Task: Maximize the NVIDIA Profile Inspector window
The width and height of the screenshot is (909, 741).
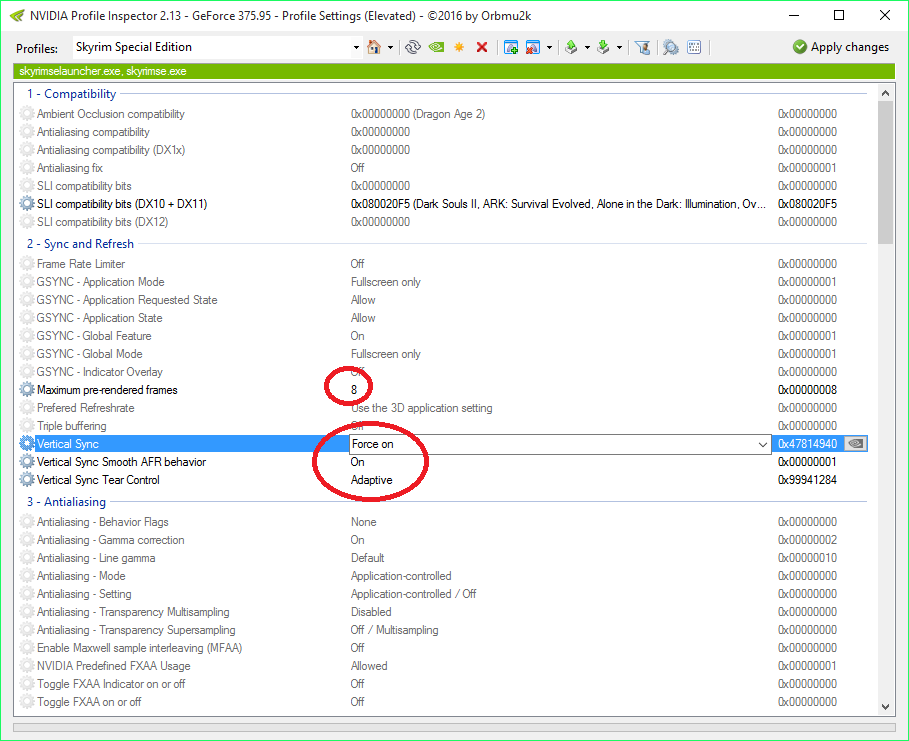Action: (838, 15)
